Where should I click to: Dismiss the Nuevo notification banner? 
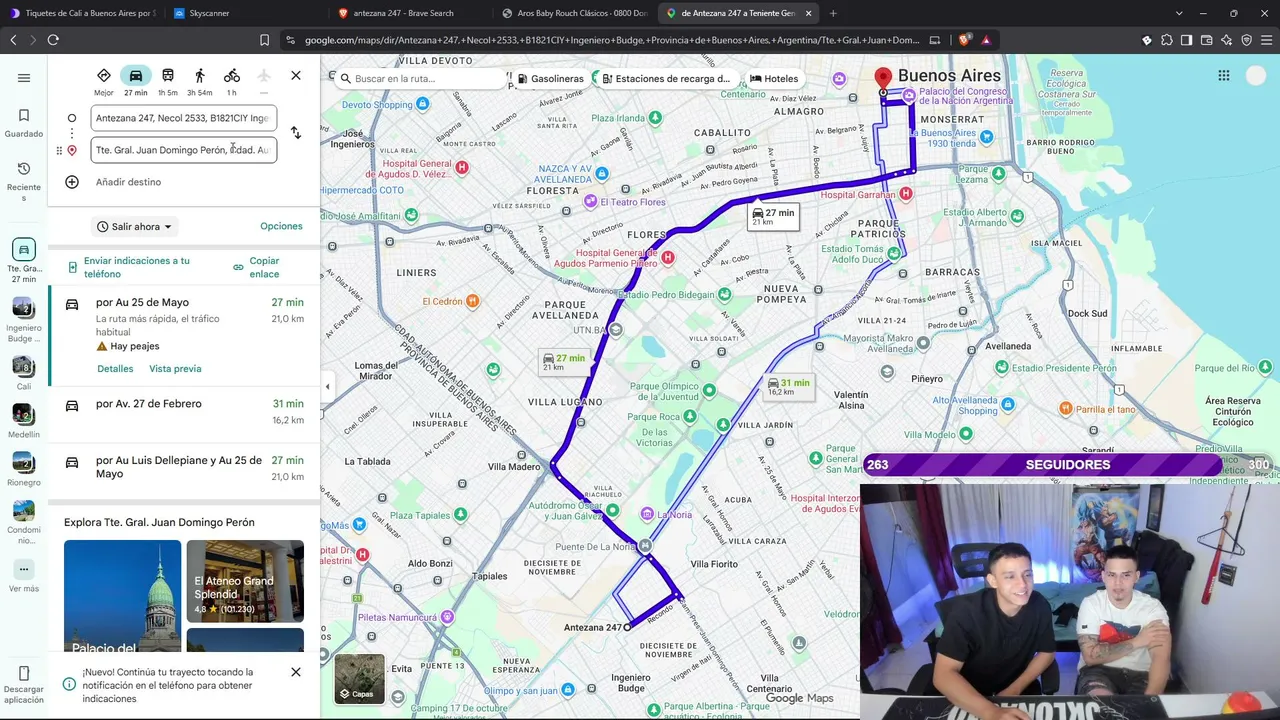point(296,672)
